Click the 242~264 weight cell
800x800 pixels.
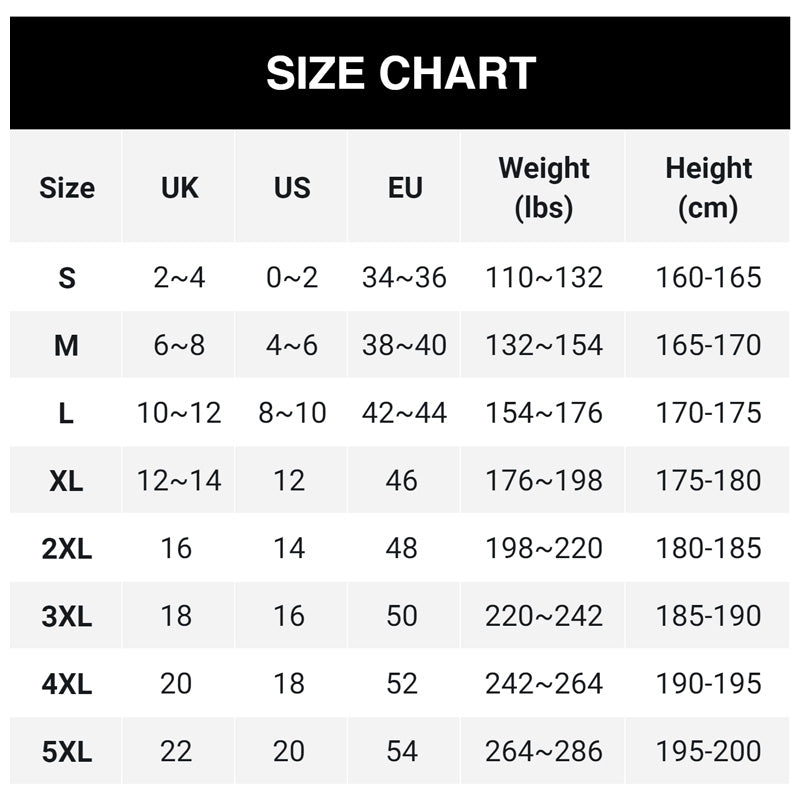pos(544,684)
